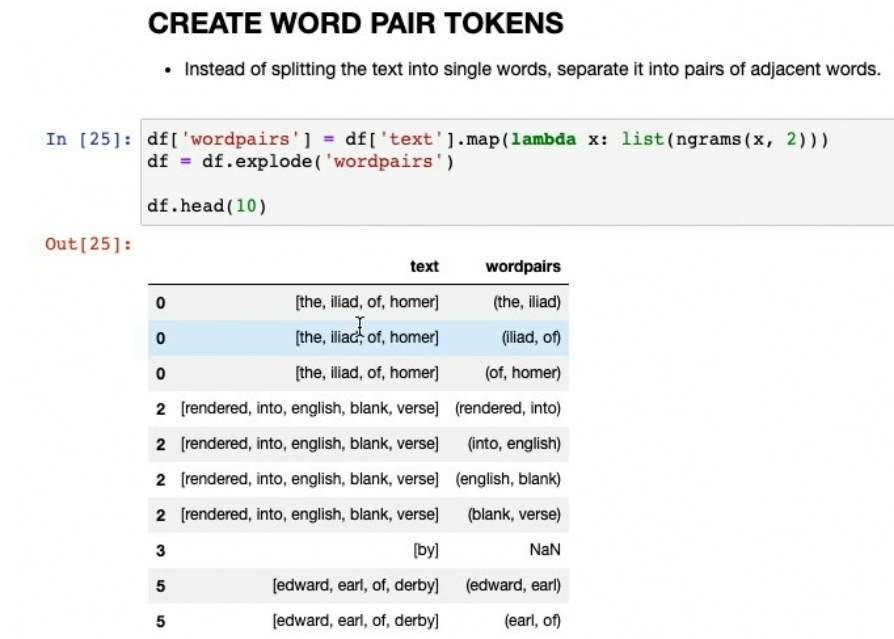Click the NaN value in wordpairs column
Viewport: 894px width, 639px height.
point(545,550)
